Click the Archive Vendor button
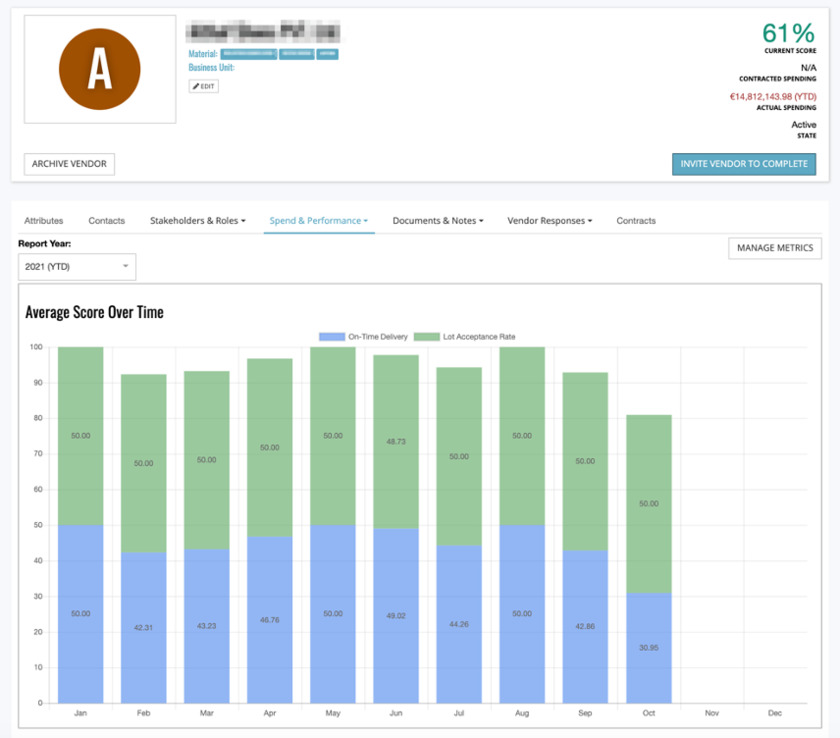The width and height of the screenshot is (840, 738). [69, 164]
